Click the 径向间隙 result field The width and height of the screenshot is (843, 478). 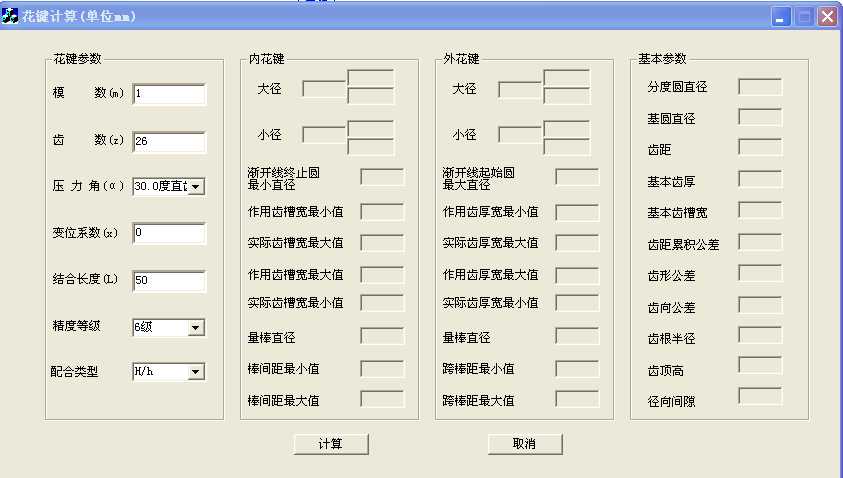[760, 396]
